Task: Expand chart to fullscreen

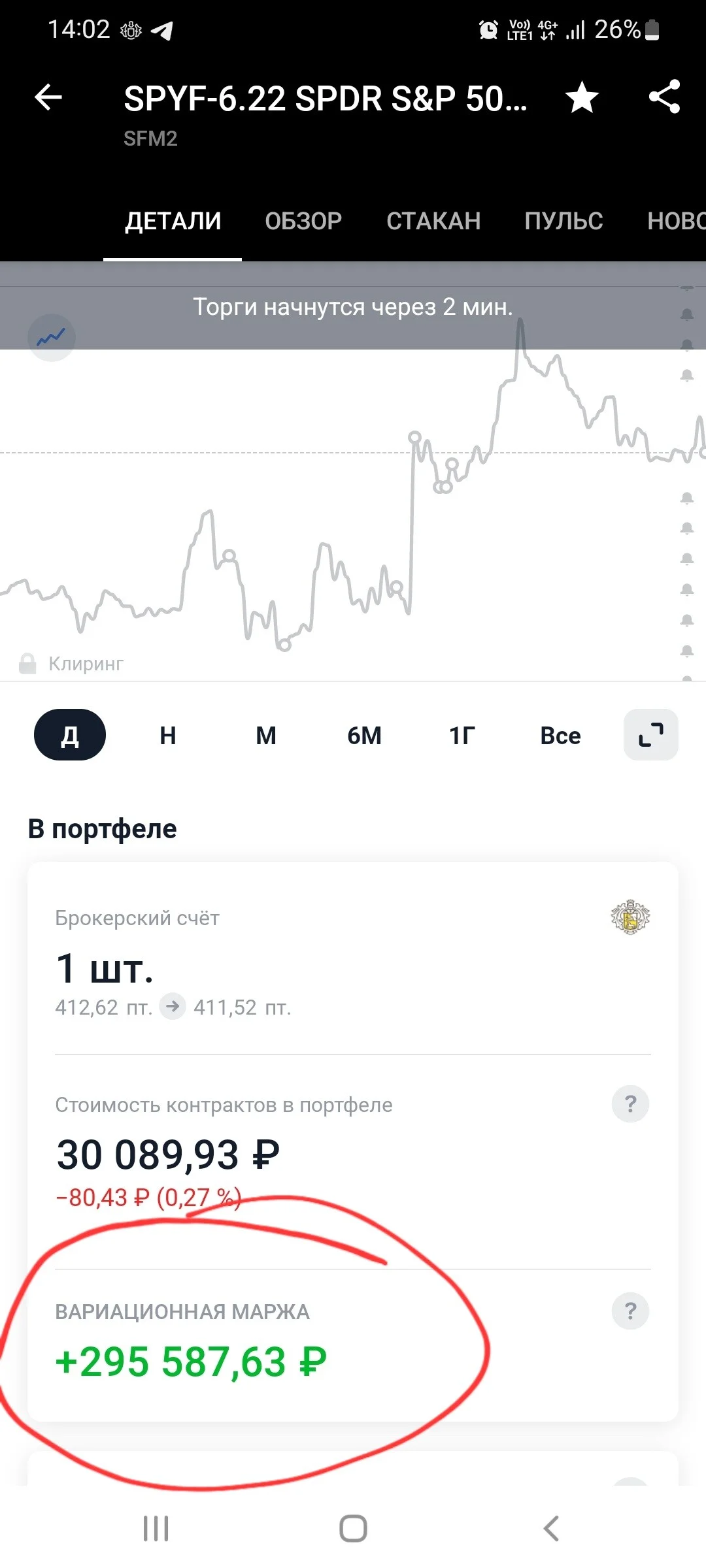Action: (x=651, y=735)
